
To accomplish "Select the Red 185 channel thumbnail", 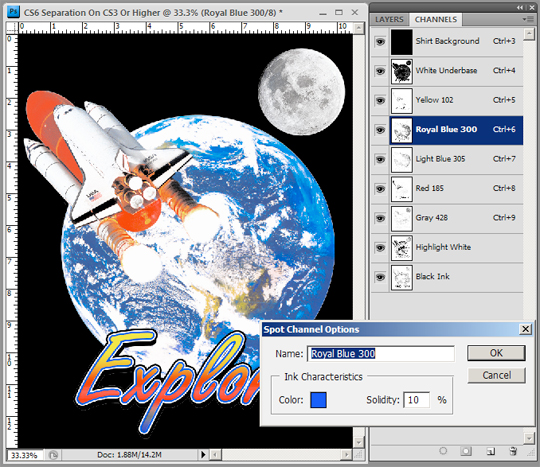I will point(402,189).
